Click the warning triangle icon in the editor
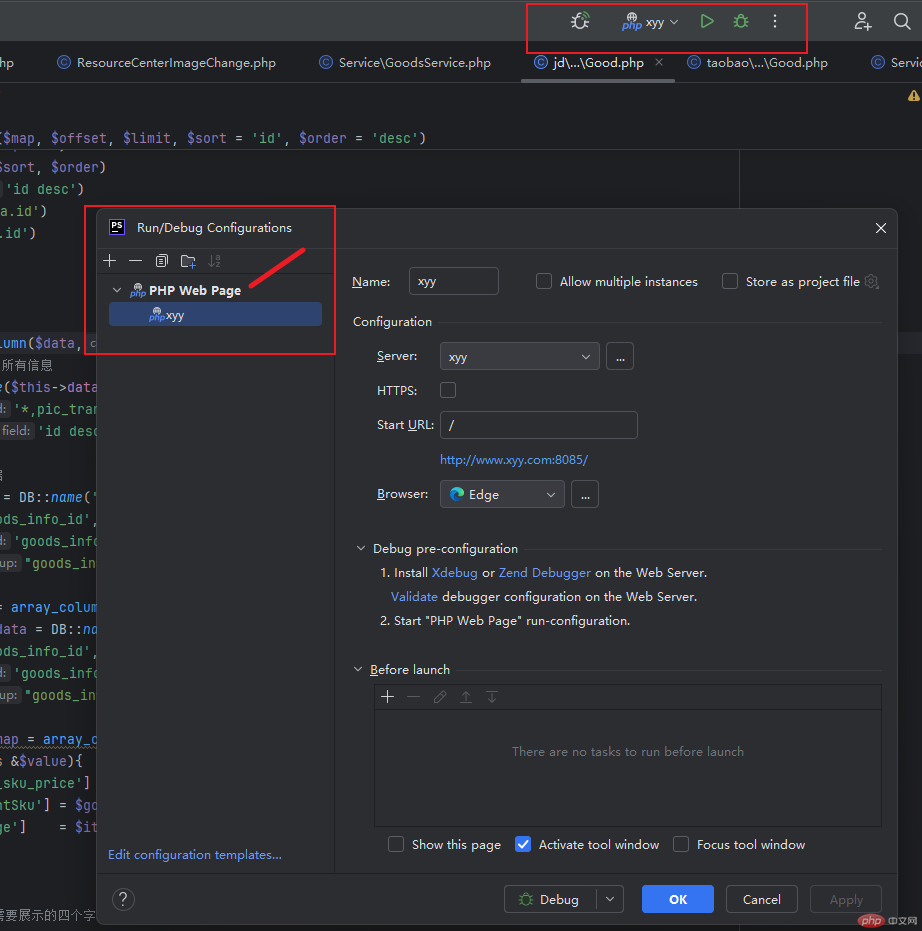Screen dimensions: 922x931 click(x=914, y=96)
